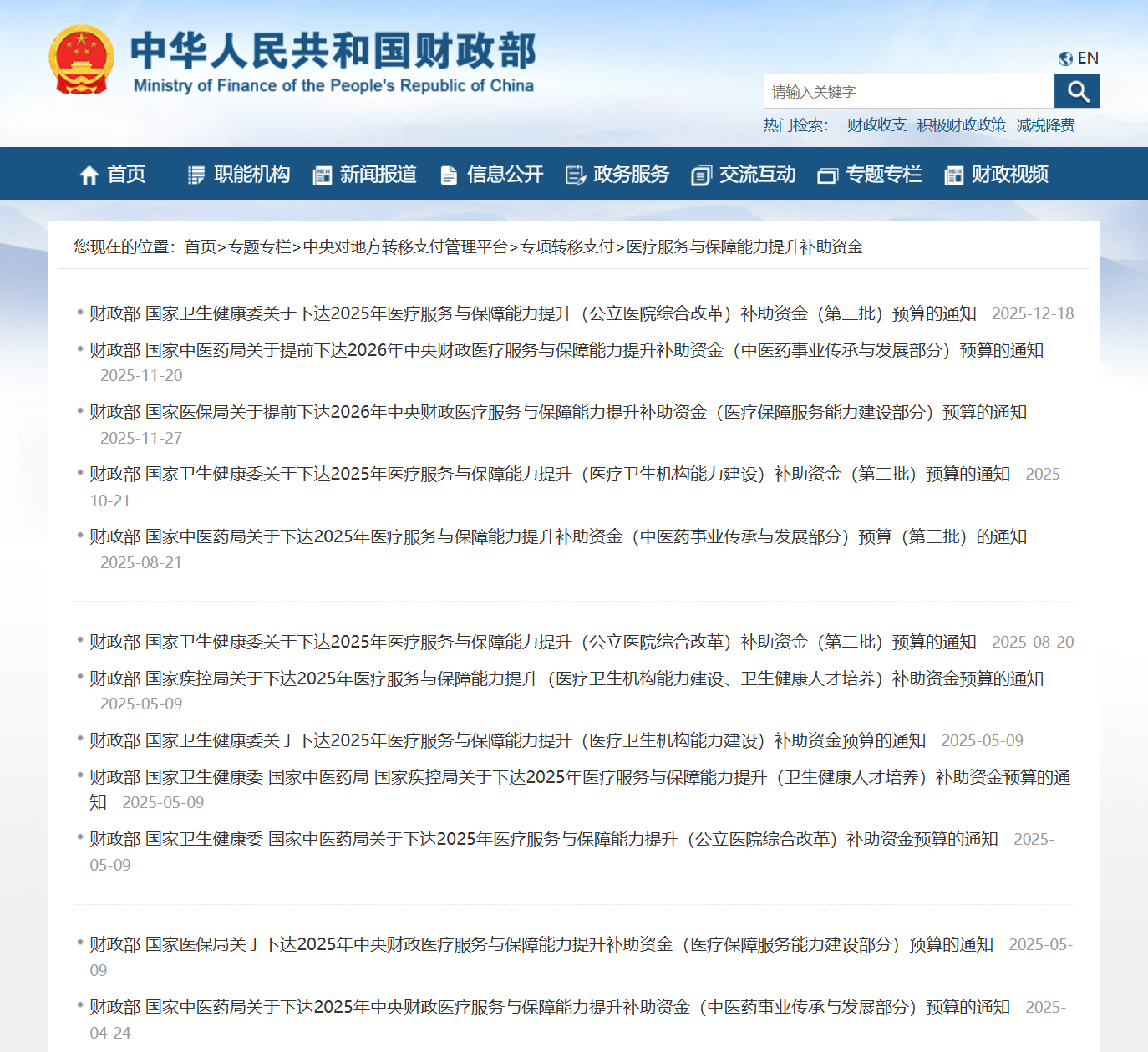This screenshot has height=1052, width=1148.
Task: Focus the keyword search input field
Action: [x=908, y=91]
